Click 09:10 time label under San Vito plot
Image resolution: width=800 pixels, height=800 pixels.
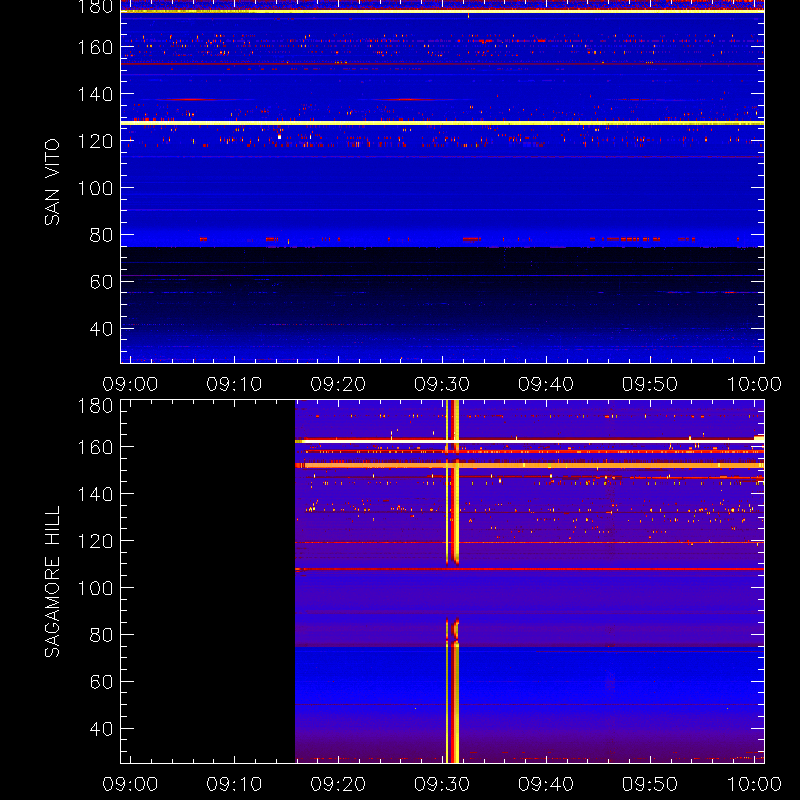234,384
